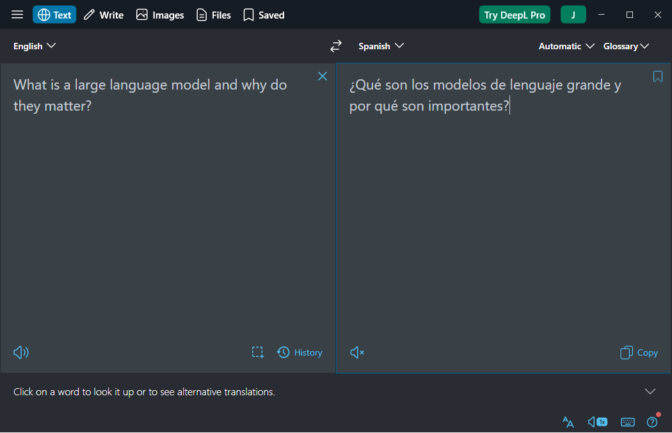
Task: Expand the Automatic formality dropdown
Action: [x=566, y=46]
